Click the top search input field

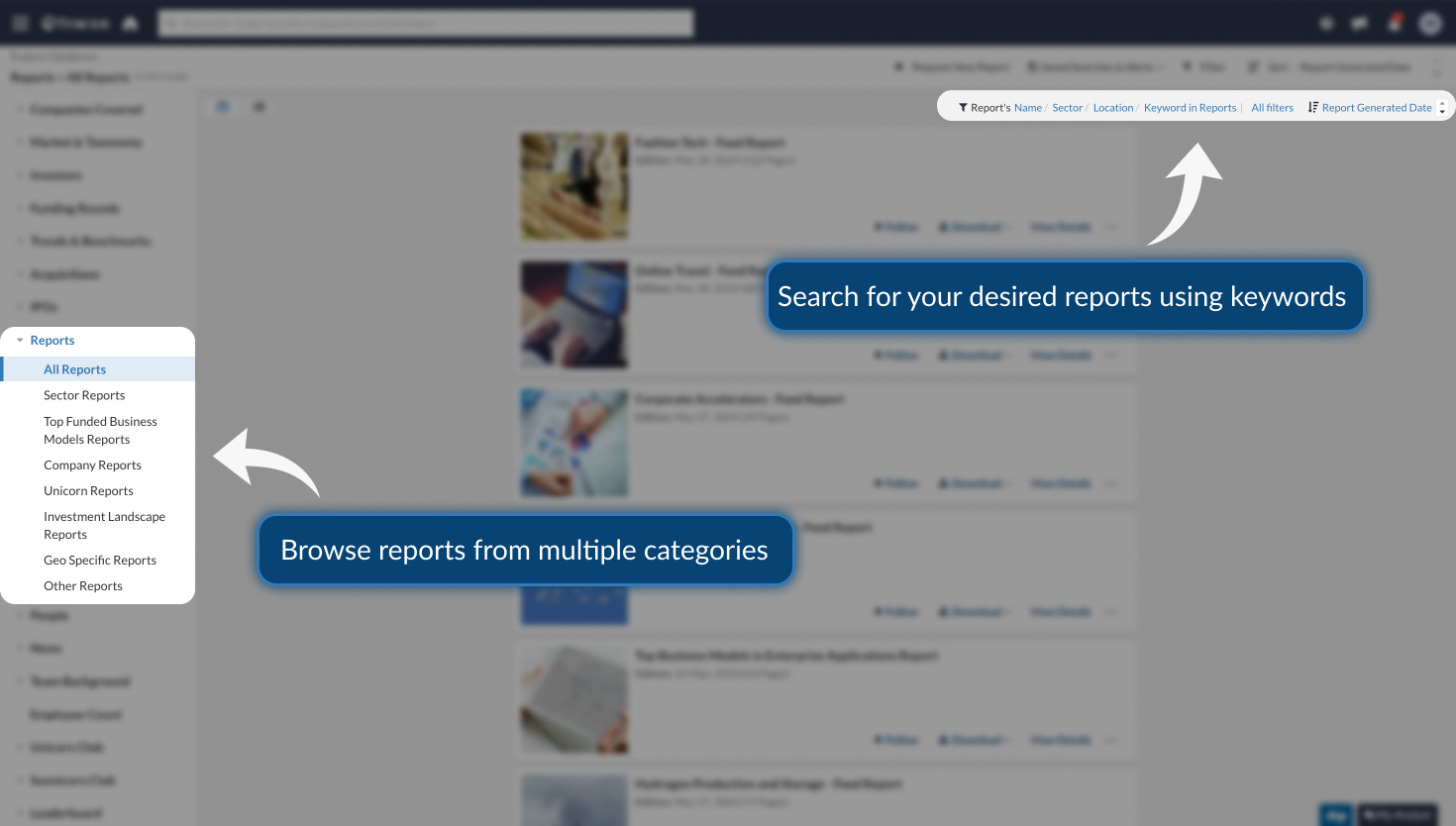click(426, 23)
